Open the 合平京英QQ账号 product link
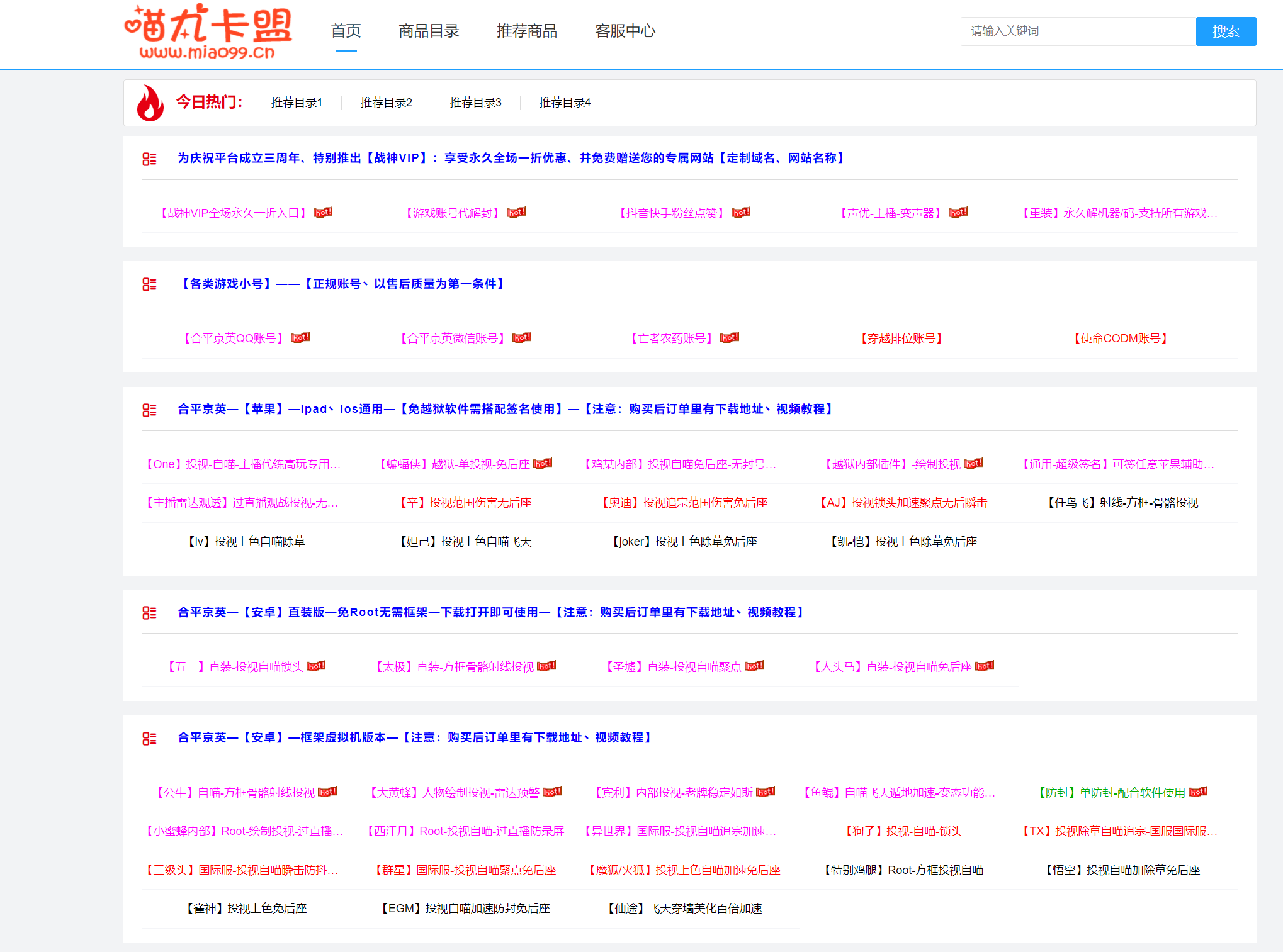The width and height of the screenshot is (1283, 952). point(234,338)
